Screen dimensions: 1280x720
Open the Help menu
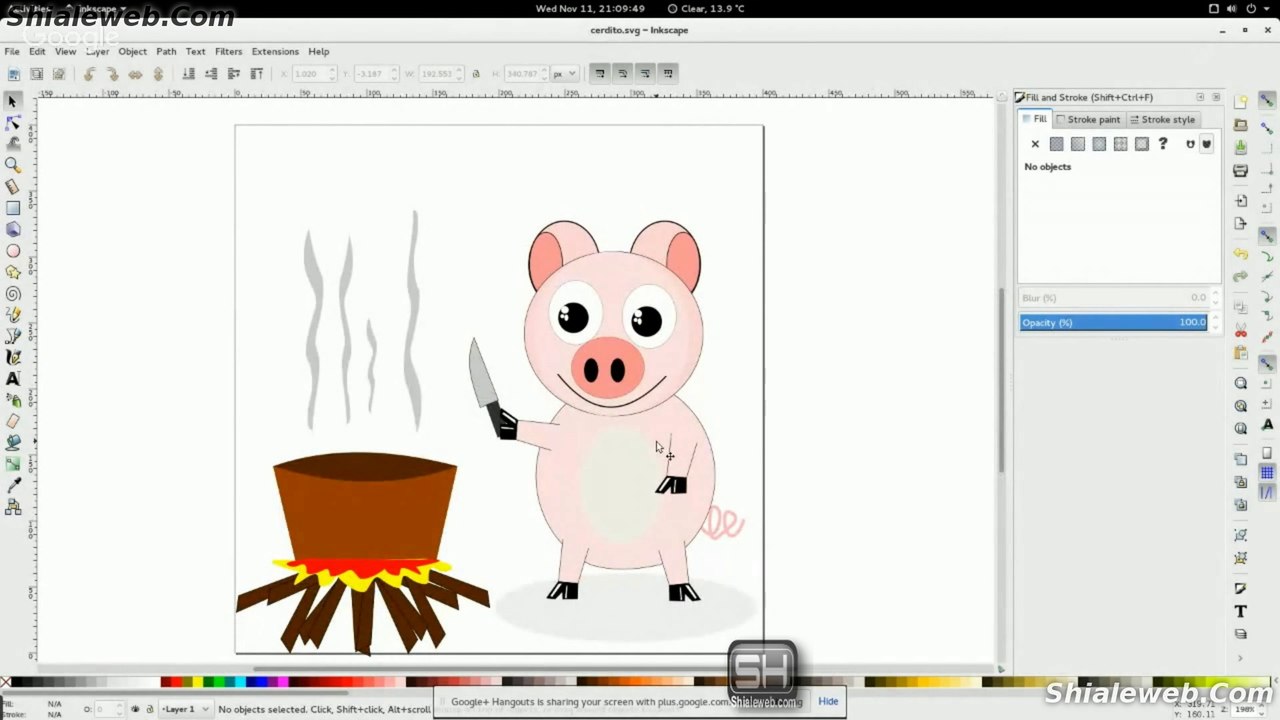[318, 51]
